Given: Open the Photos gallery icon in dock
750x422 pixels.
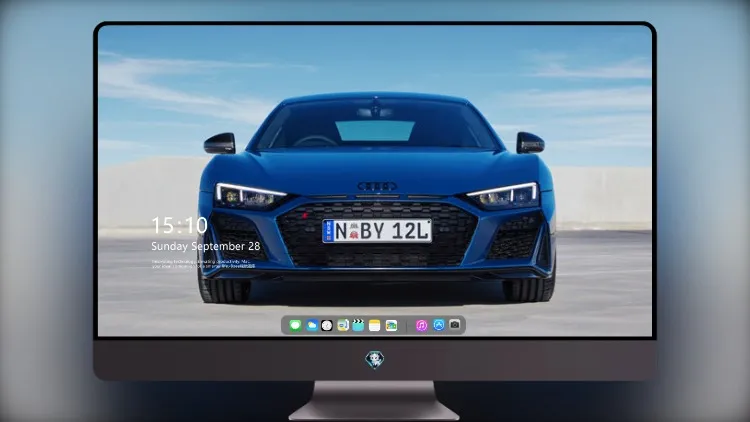Looking at the screenshot, I should (391, 325).
